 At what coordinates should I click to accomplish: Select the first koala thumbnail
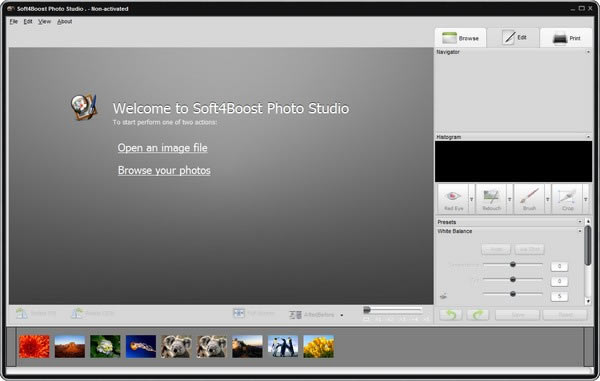click(x=176, y=347)
